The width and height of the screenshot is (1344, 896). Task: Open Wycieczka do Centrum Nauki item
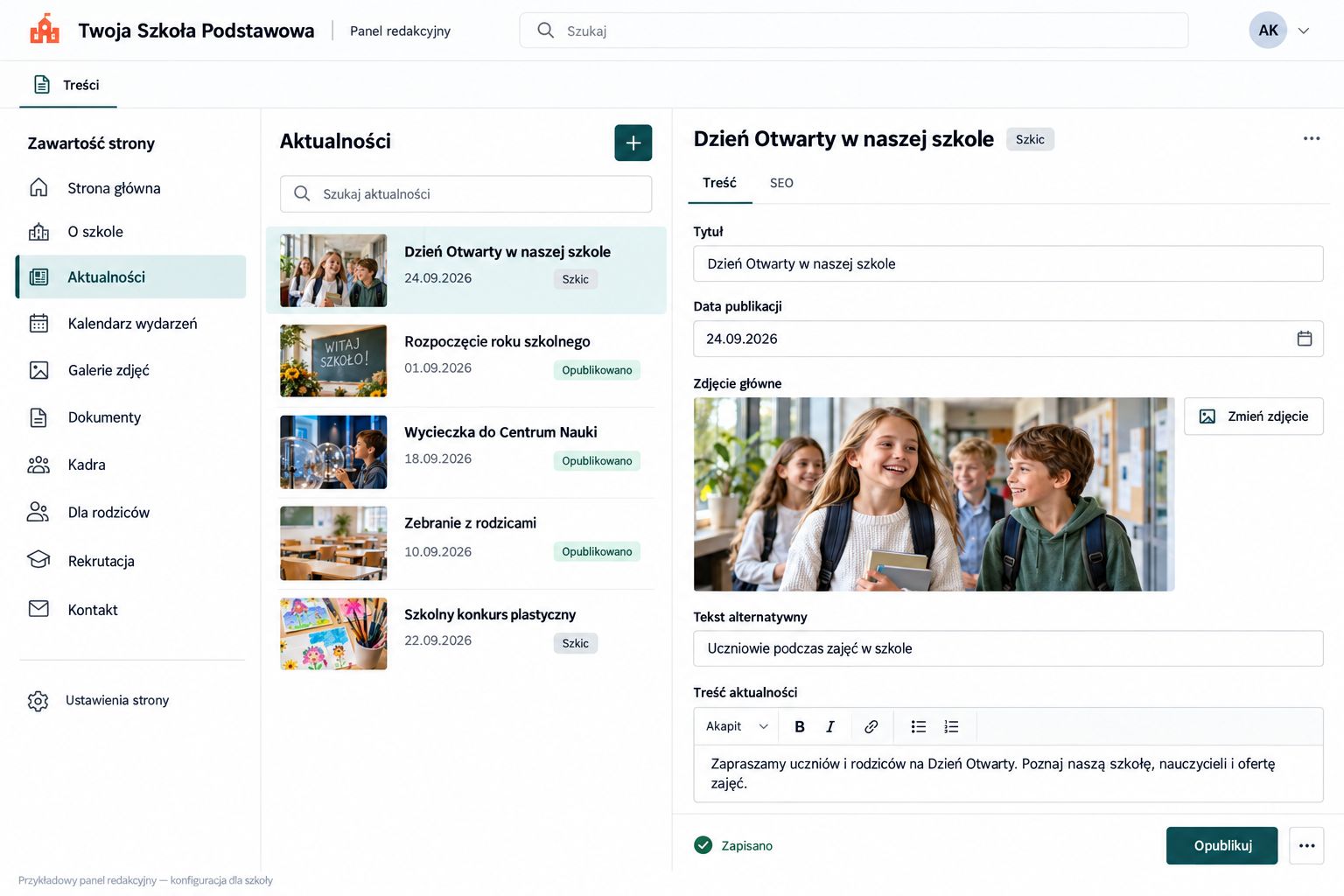point(467,451)
